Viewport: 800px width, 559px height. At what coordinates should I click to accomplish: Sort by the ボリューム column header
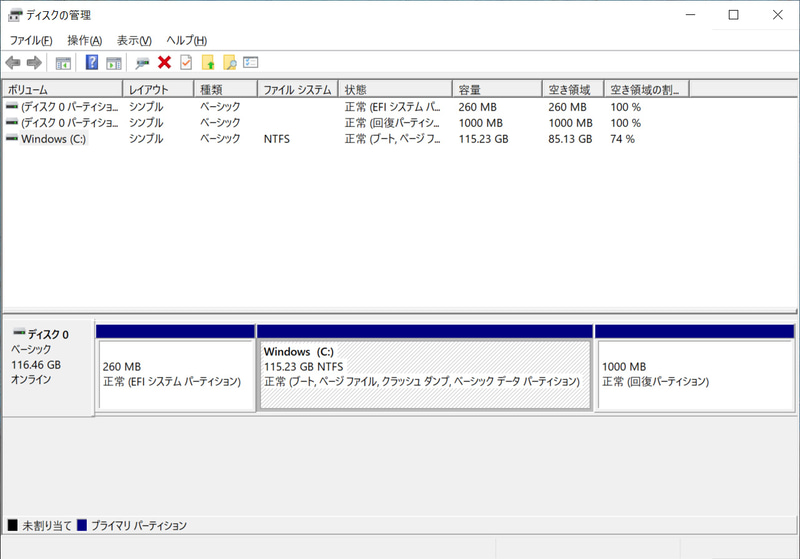(x=62, y=89)
